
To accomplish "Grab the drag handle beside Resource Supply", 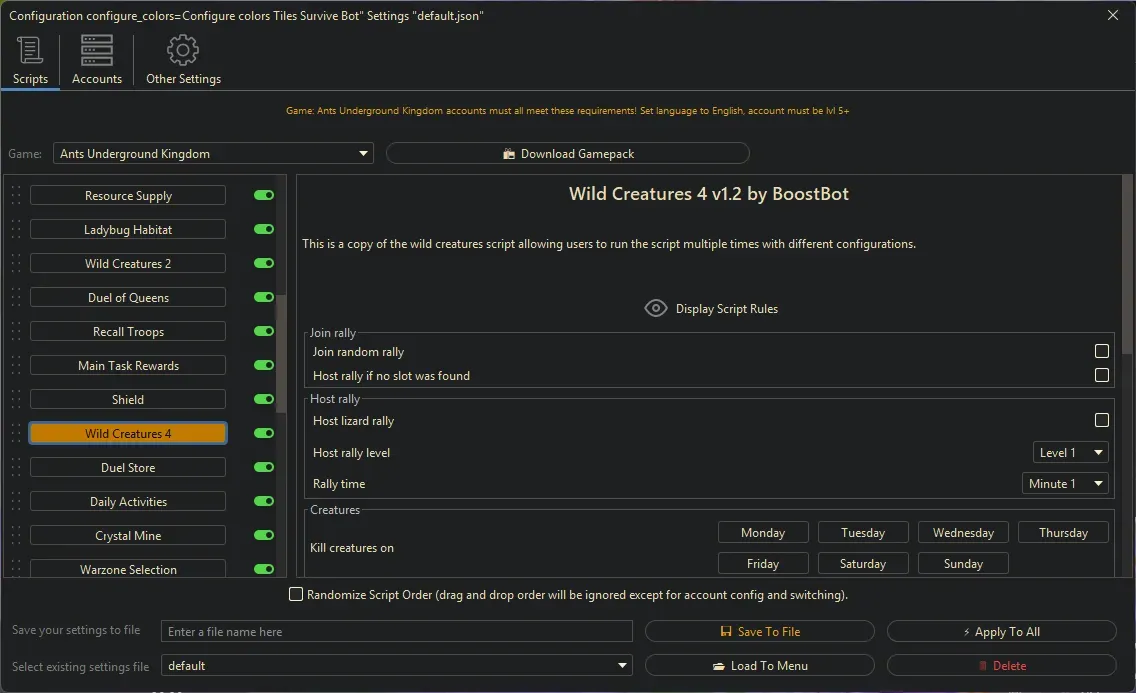I will [15, 196].
